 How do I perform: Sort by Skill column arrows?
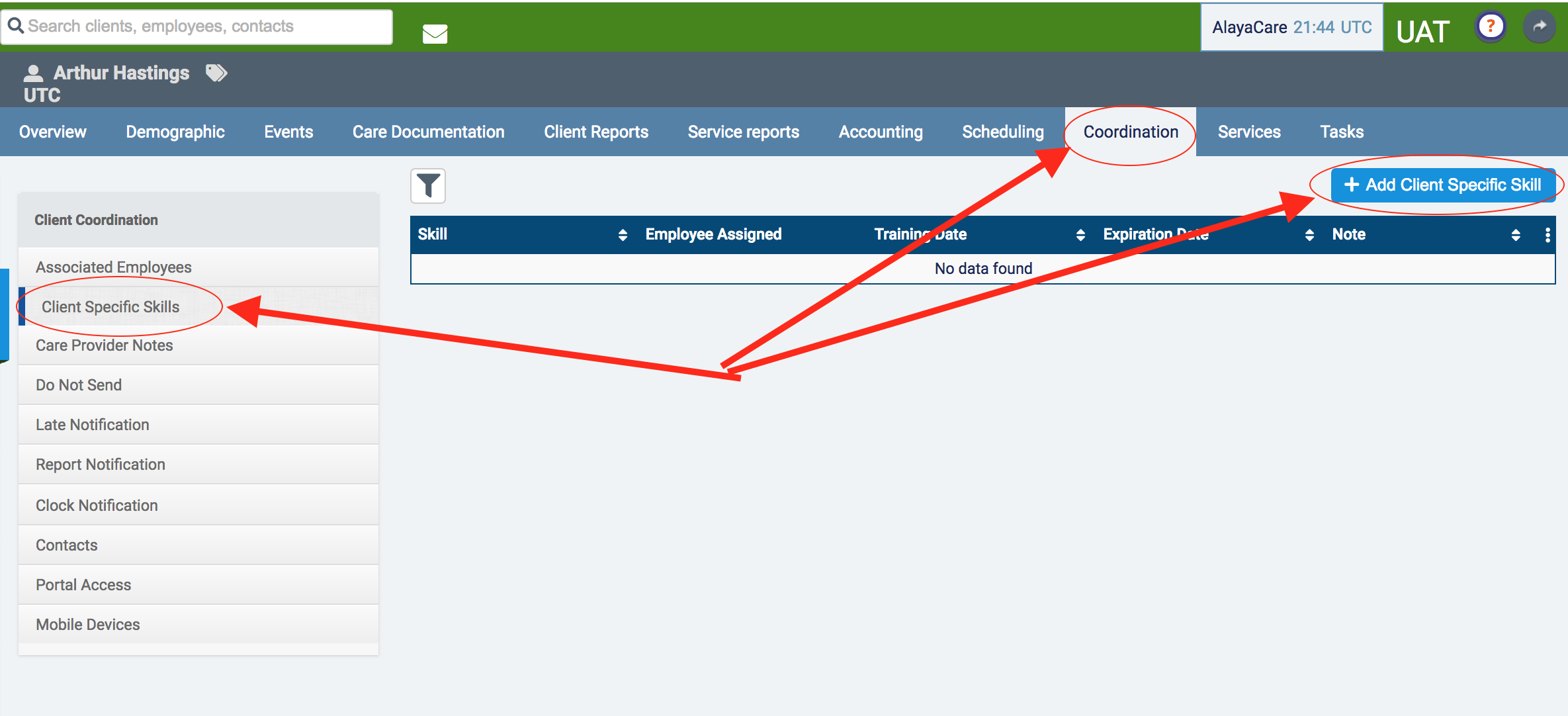click(622, 235)
